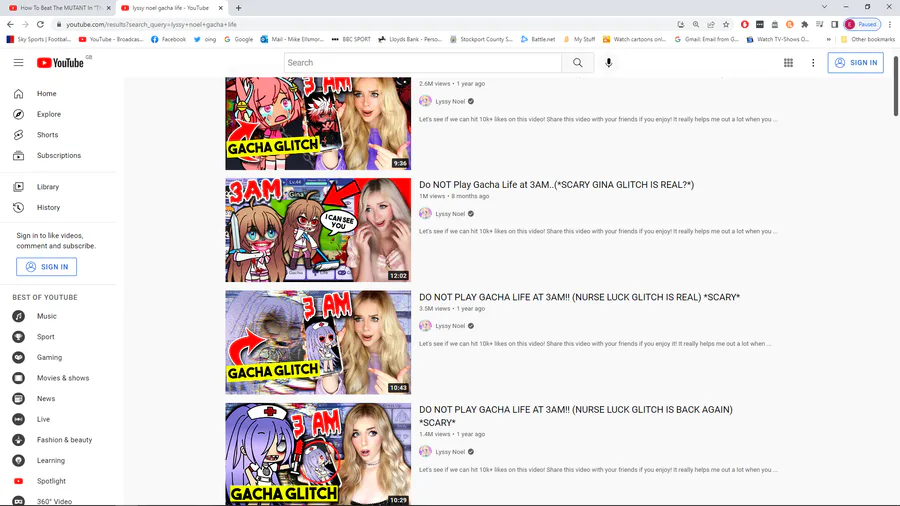Open the YouTube settings three-dot menu
Image resolution: width=900 pixels, height=506 pixels.
point(813,63)
